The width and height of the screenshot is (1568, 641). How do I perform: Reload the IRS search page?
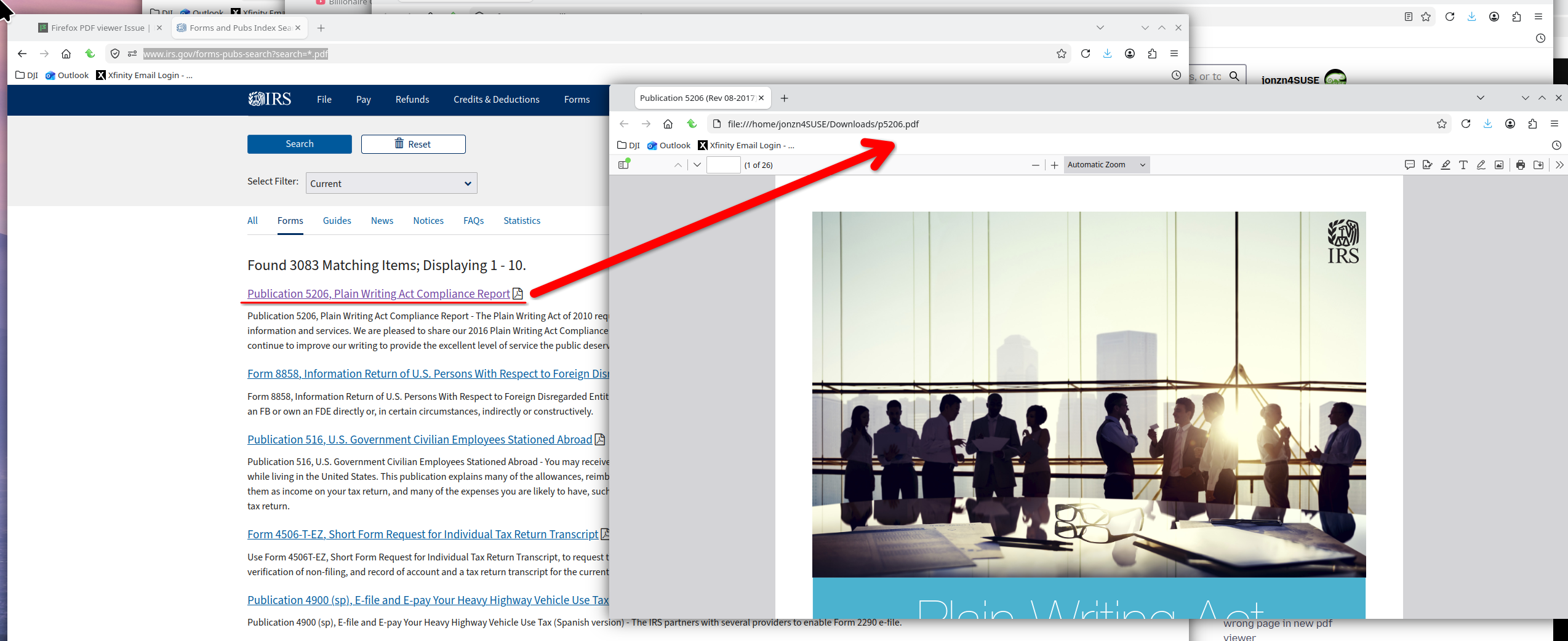point(1086,54)
